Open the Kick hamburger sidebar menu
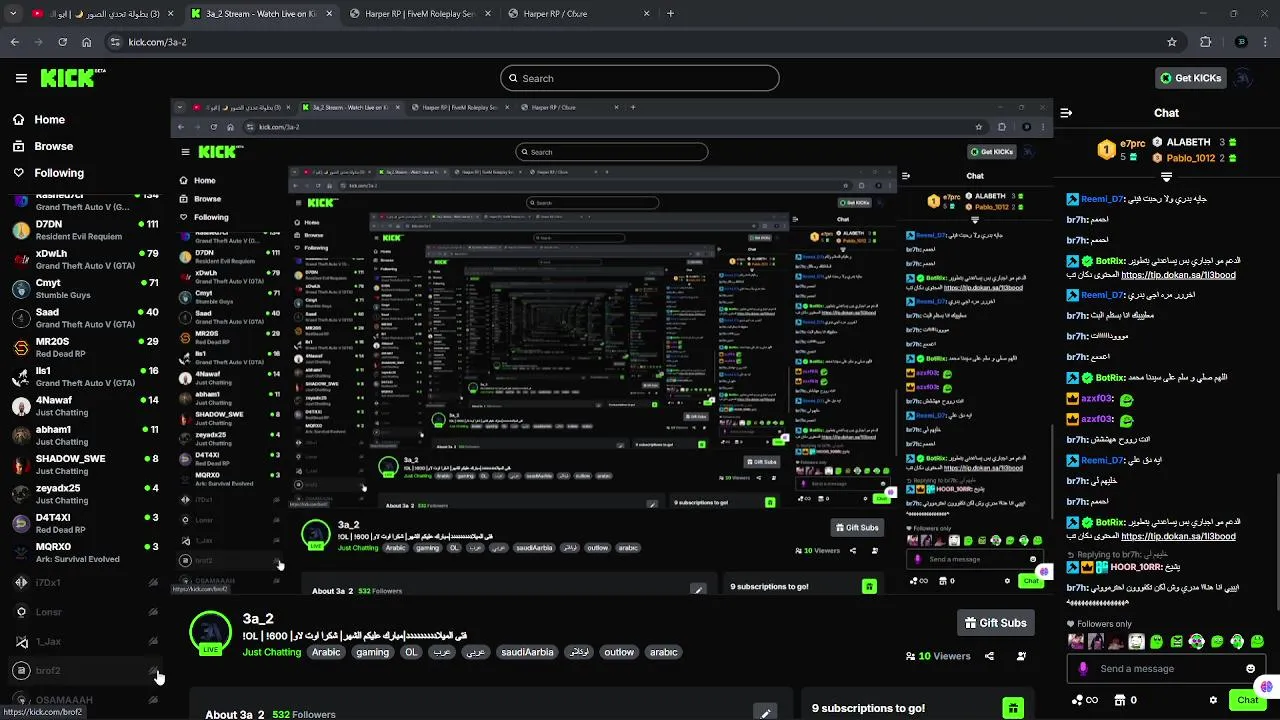Image resolution: width=1280 pixels, height=720 pixels. [21, 78]
